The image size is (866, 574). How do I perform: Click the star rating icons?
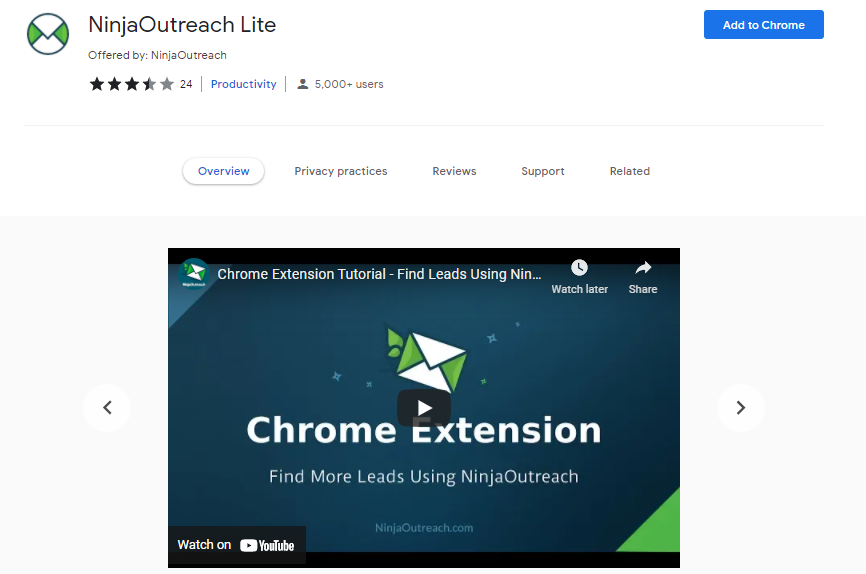coord(131,84)
